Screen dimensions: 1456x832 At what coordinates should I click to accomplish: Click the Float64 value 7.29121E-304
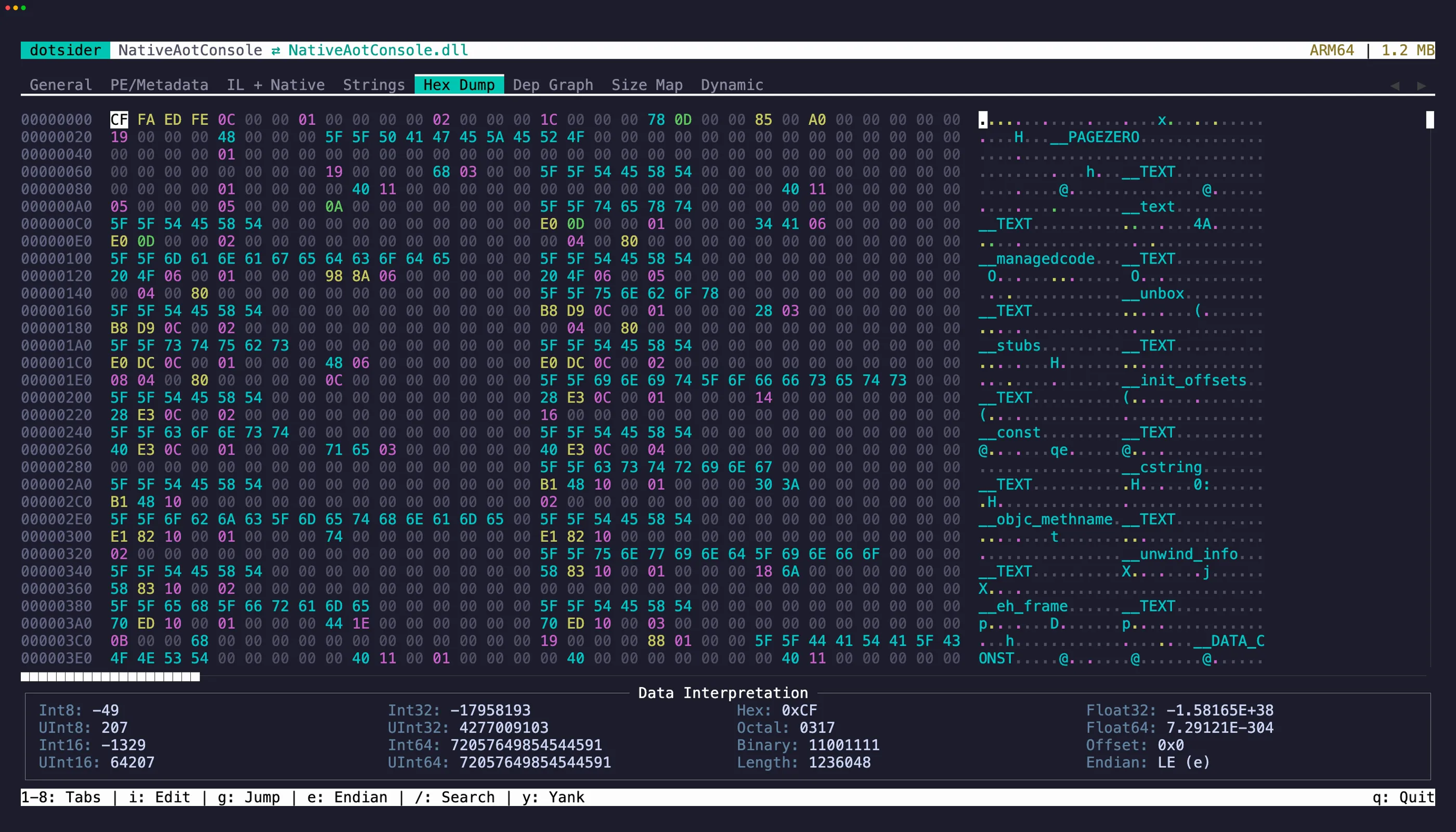1220,727
